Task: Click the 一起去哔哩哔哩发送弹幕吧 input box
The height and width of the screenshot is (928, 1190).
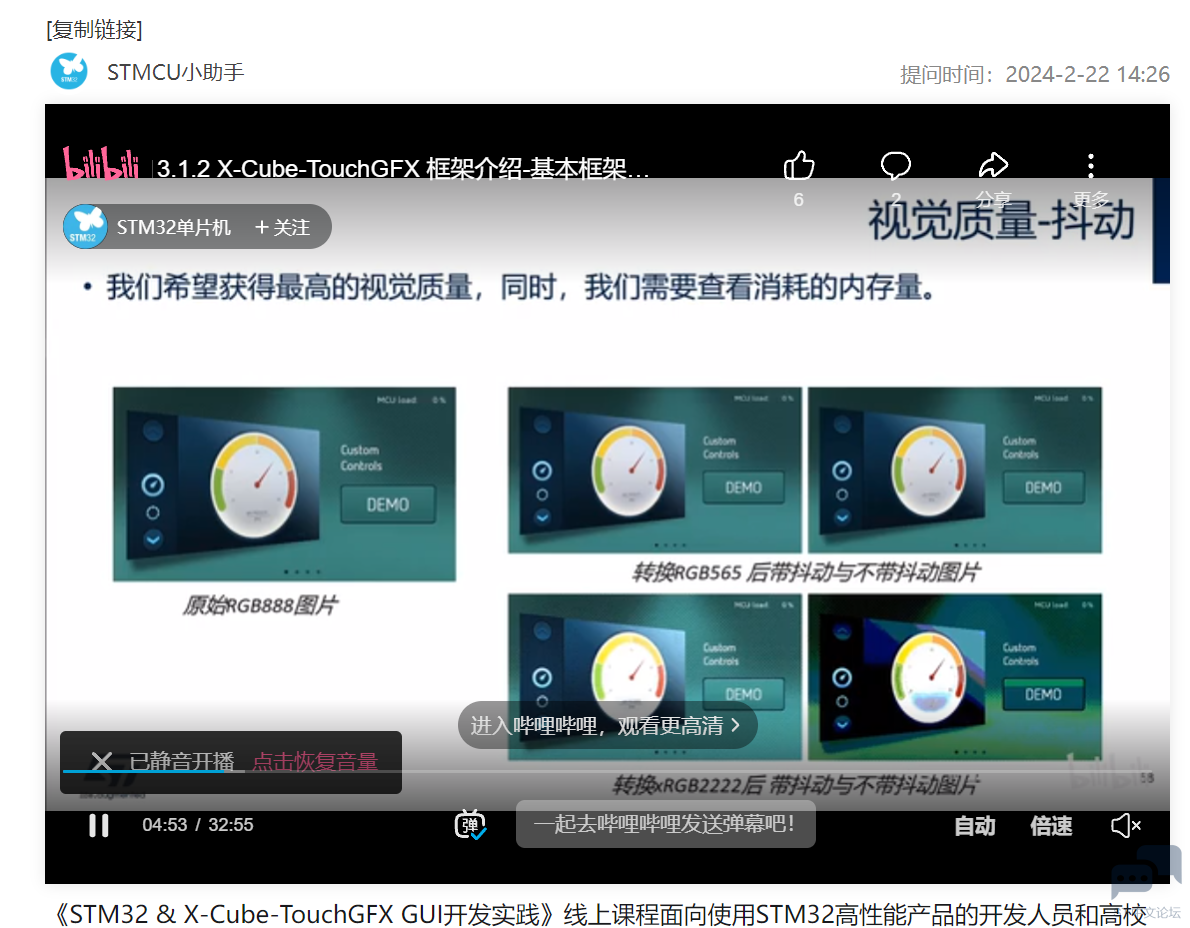Action: [x=666, y=824]
